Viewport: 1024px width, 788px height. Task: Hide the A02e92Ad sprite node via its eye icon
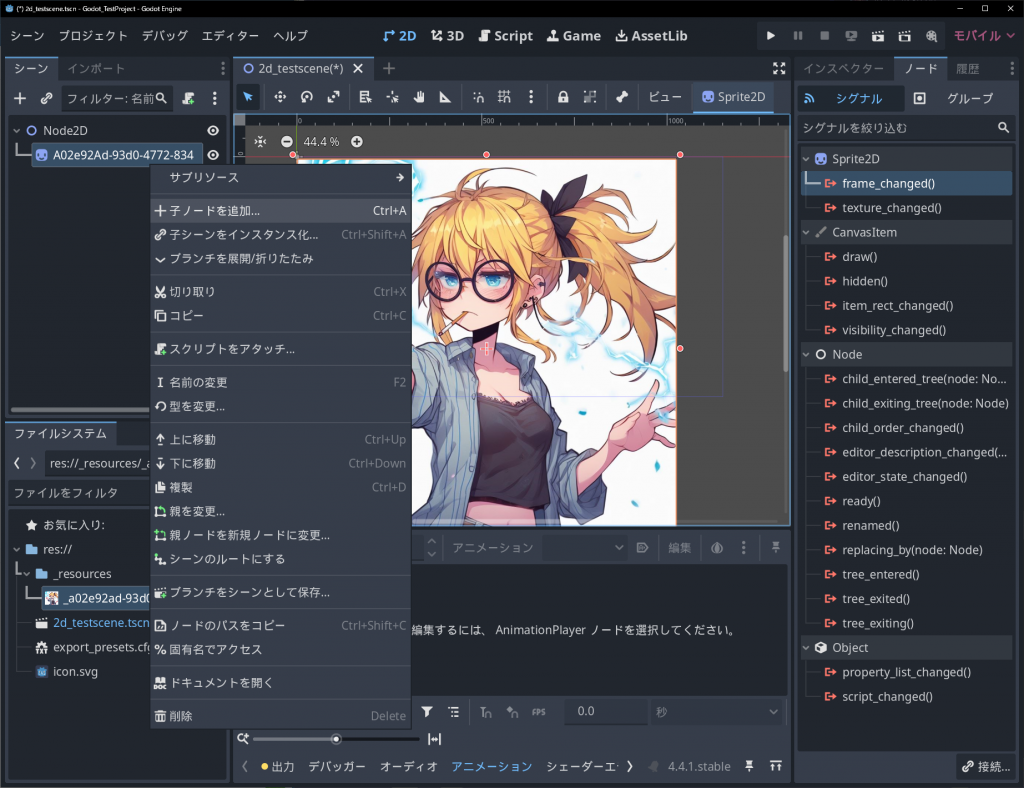(x=213, y=155)
